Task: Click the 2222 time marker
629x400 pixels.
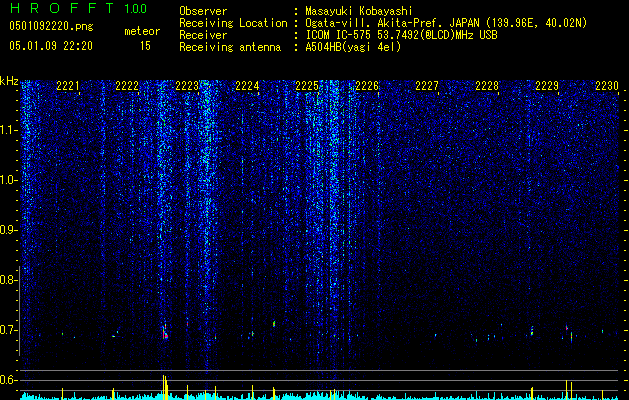Action: tap(127, 86)
